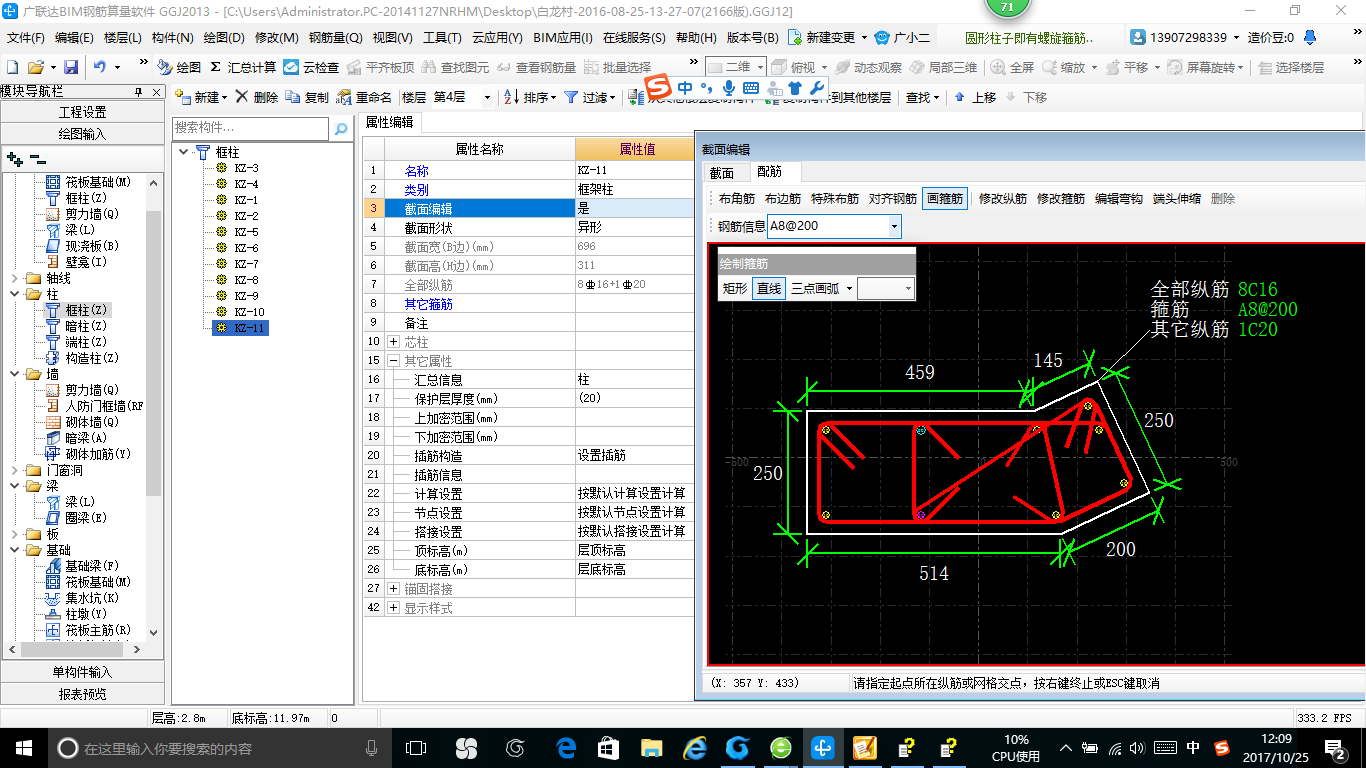Expand the 锚固搭接 property group

coord(393,589)
